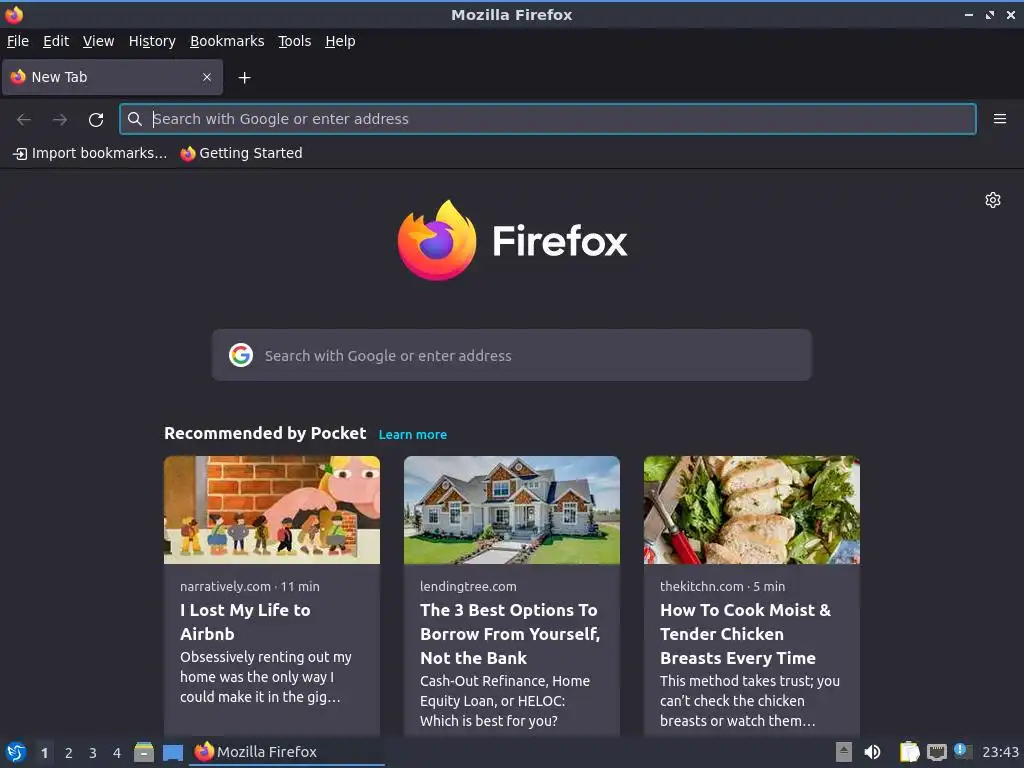The height and width of the screenshot is (768, 1024).
Task: Open the Getting Started bookmark
Action: (242, 153)
